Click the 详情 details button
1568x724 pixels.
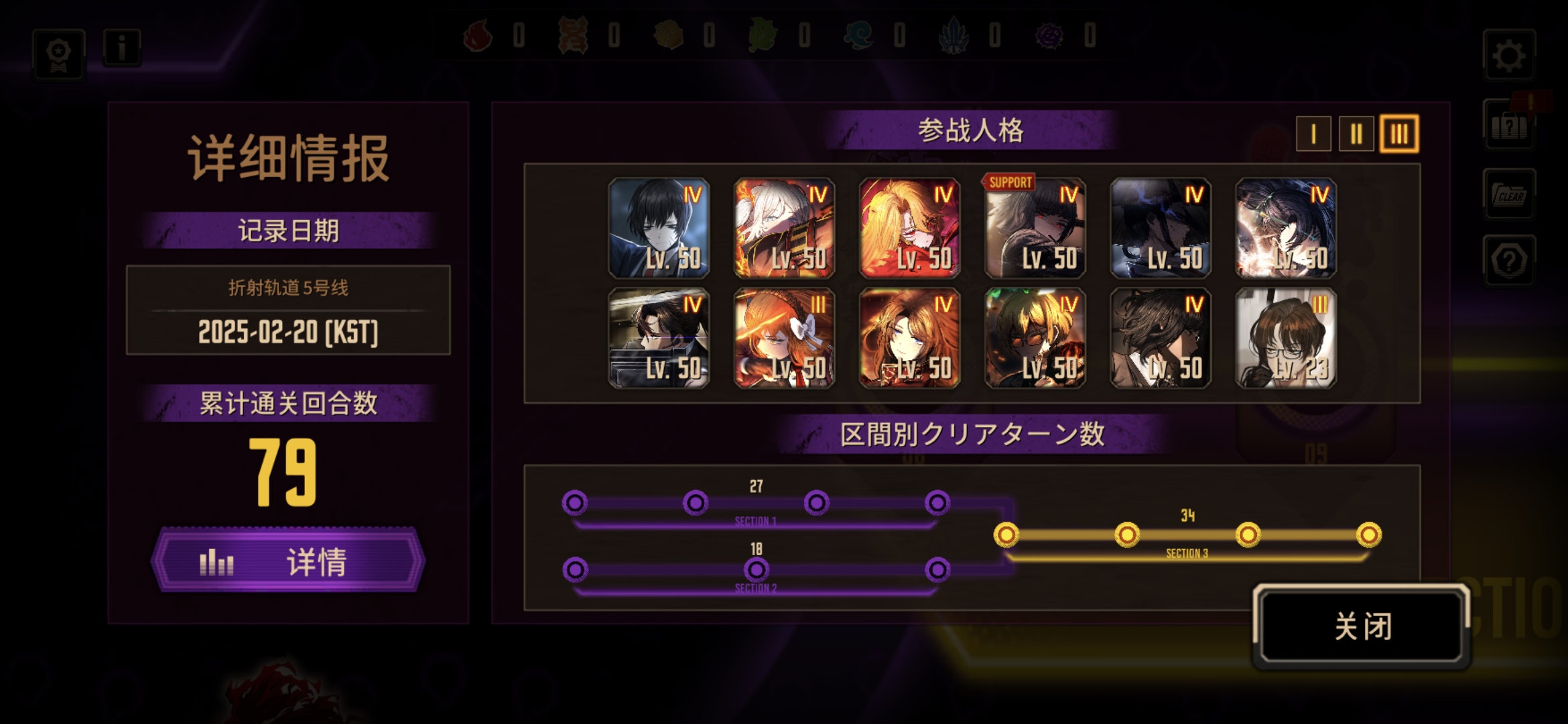point(288,560)
